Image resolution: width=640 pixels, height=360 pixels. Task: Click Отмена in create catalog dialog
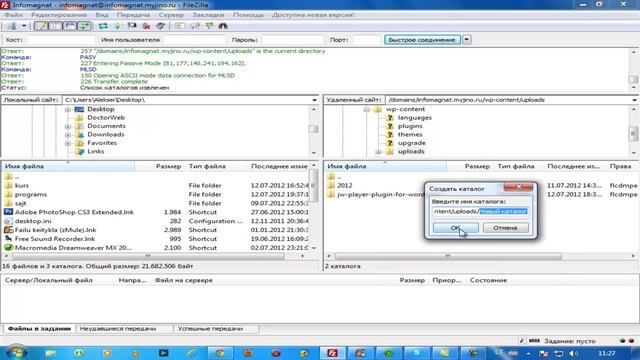(x=505, y=228)
